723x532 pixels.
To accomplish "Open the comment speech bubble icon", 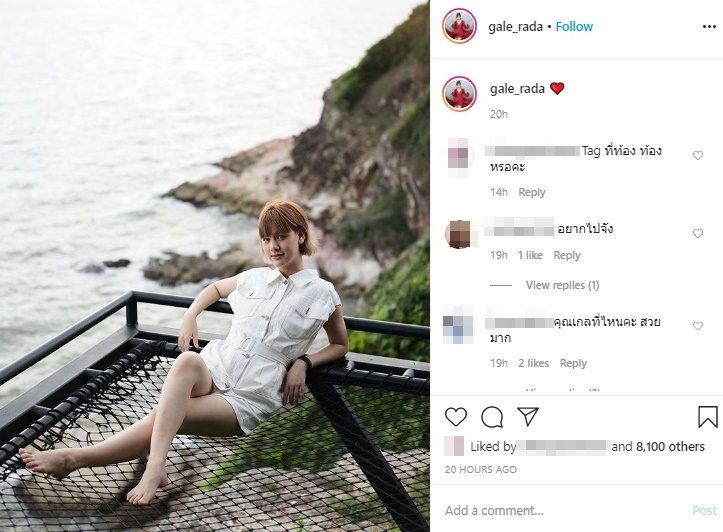I will click(x=492, y=417).
